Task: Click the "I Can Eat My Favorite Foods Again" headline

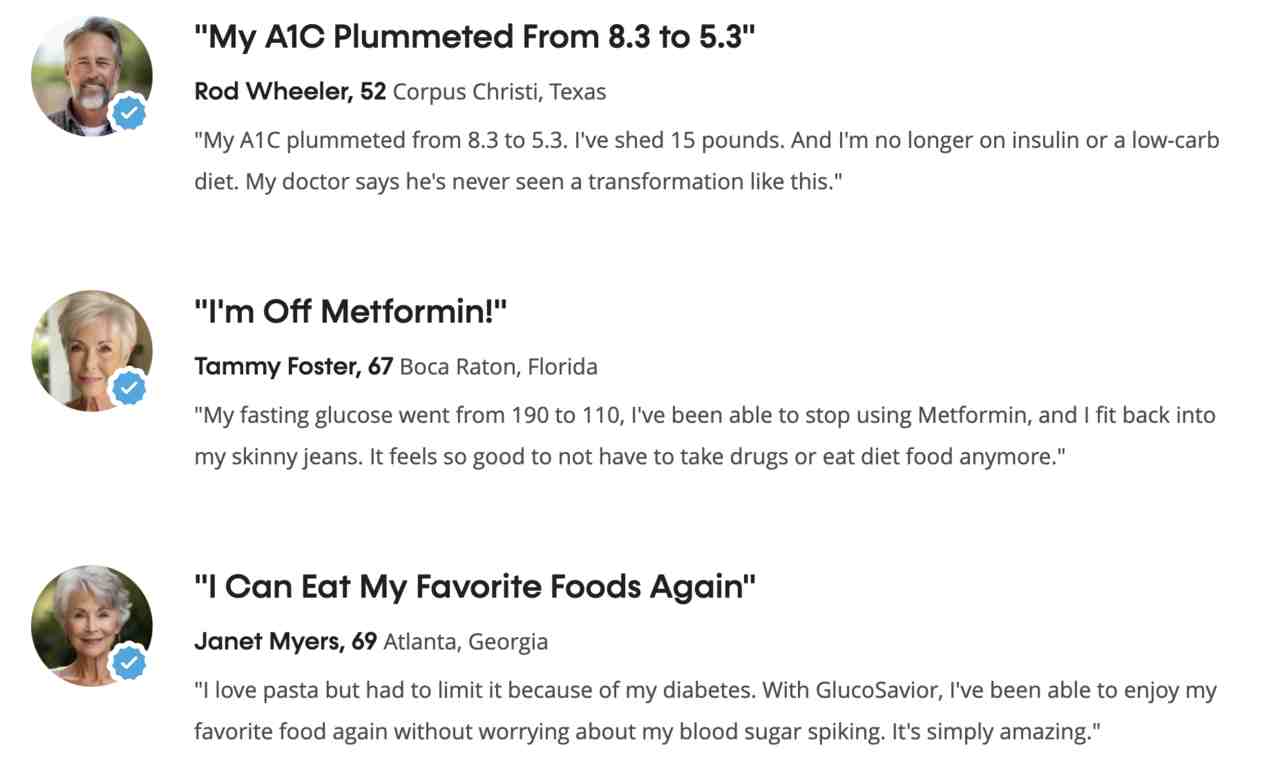Action: pos(474,587)
